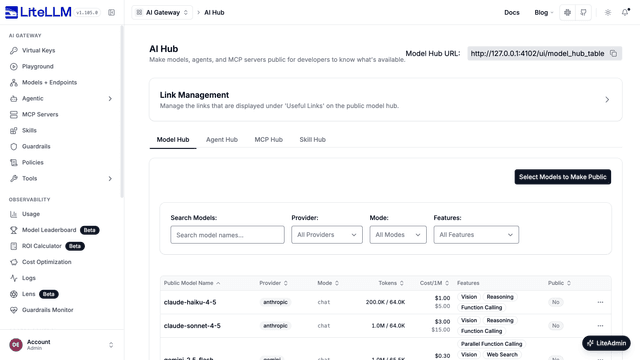Open Virtual Keys in sidebar
The width and height of the screenshot is (640, 360).
(x=38, y=51)
